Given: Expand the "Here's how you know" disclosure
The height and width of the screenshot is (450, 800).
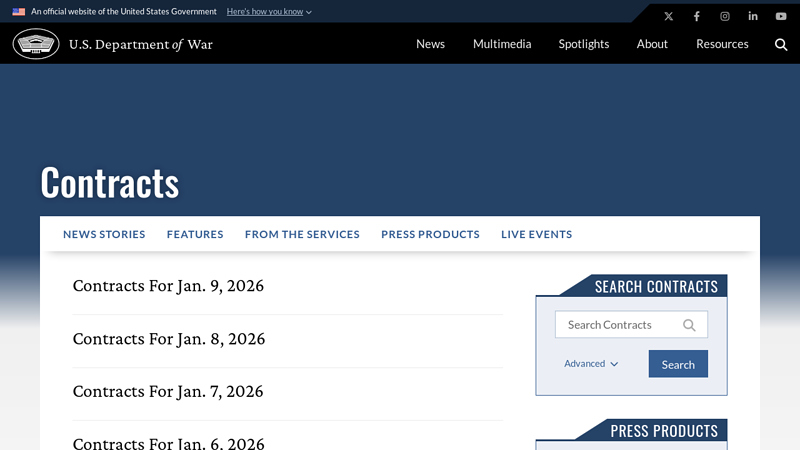Looking at the screenshot, I should point(269,12).
